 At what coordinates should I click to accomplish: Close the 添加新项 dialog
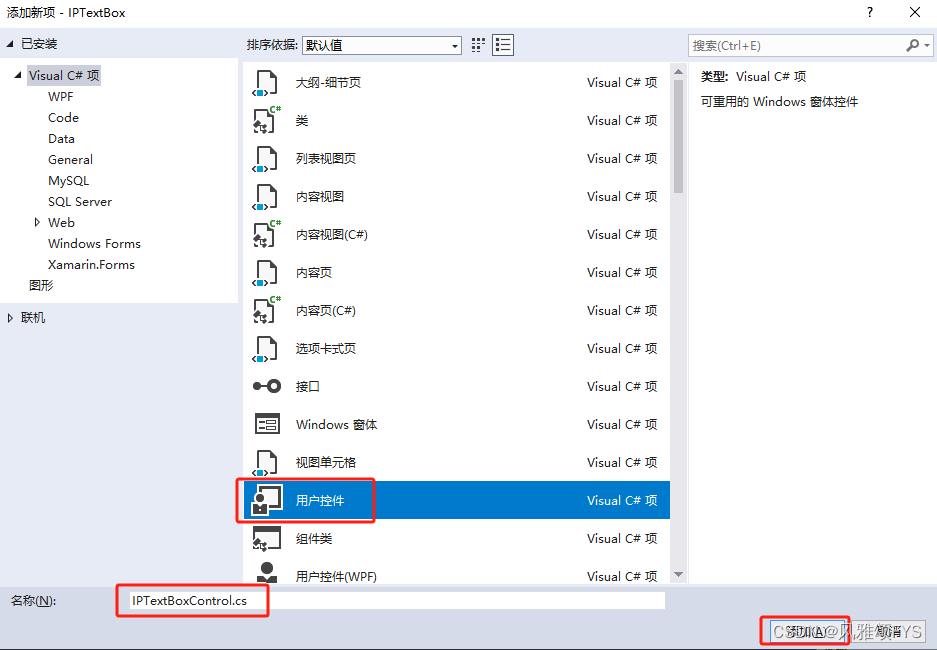pos(915,13)
